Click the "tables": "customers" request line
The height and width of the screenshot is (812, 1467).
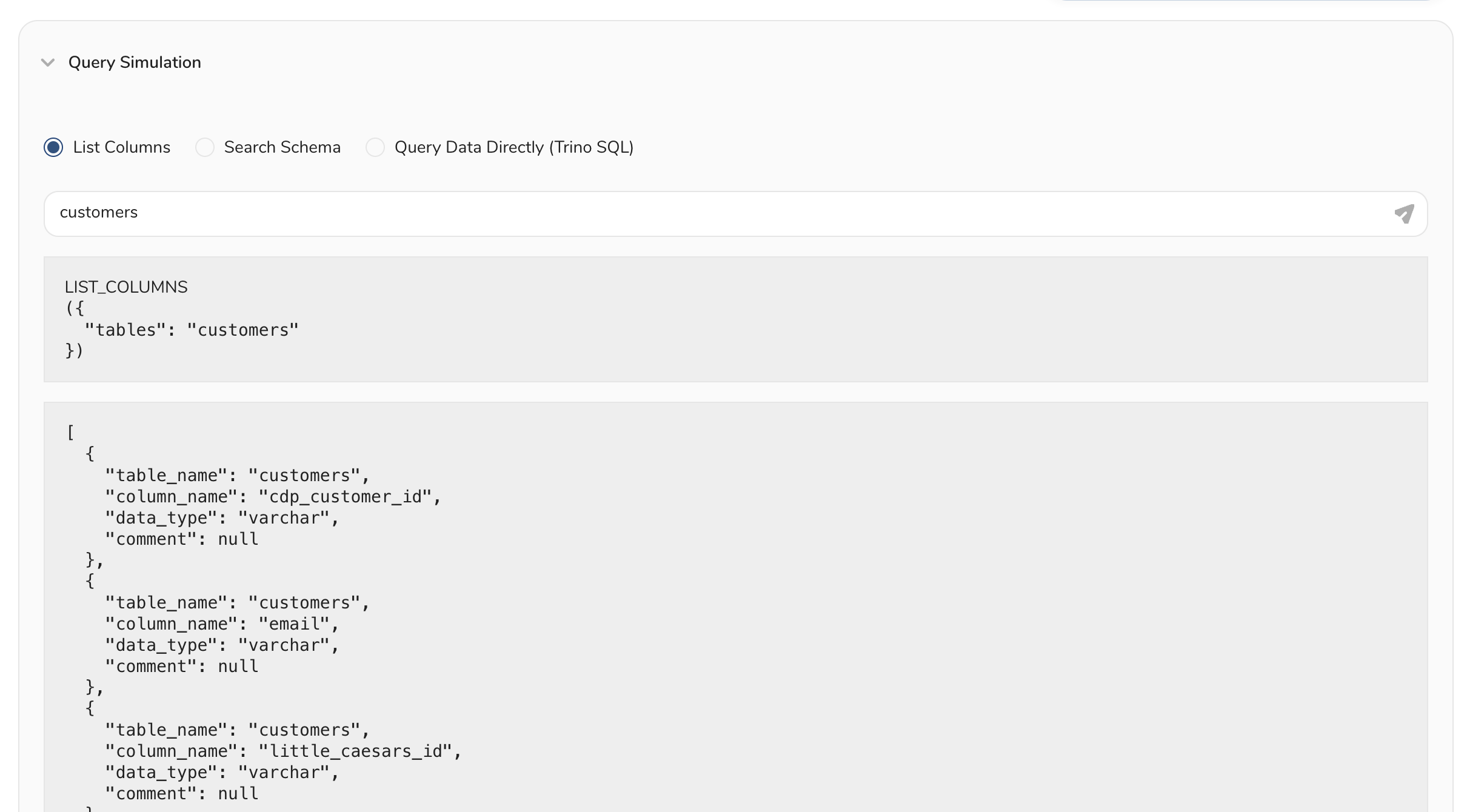(191, 330)
